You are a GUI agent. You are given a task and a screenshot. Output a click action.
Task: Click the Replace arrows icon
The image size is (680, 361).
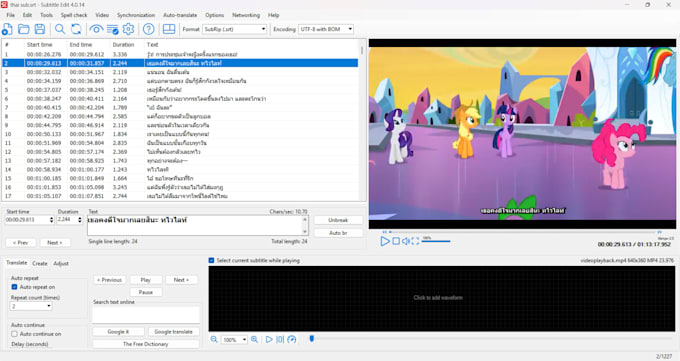click(x=76, y=29)
